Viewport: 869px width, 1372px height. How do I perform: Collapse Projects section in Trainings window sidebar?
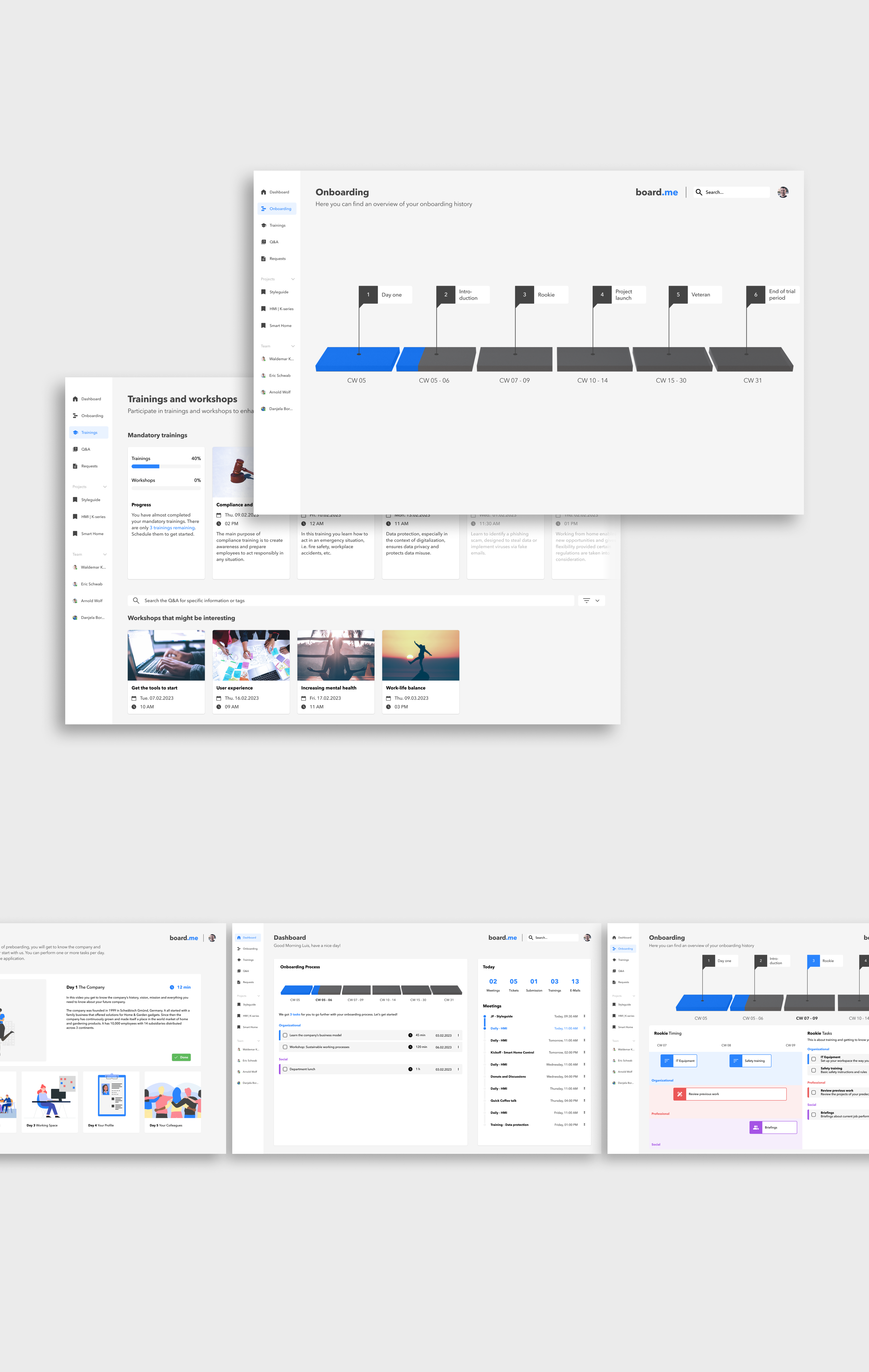tap(105, 487)
